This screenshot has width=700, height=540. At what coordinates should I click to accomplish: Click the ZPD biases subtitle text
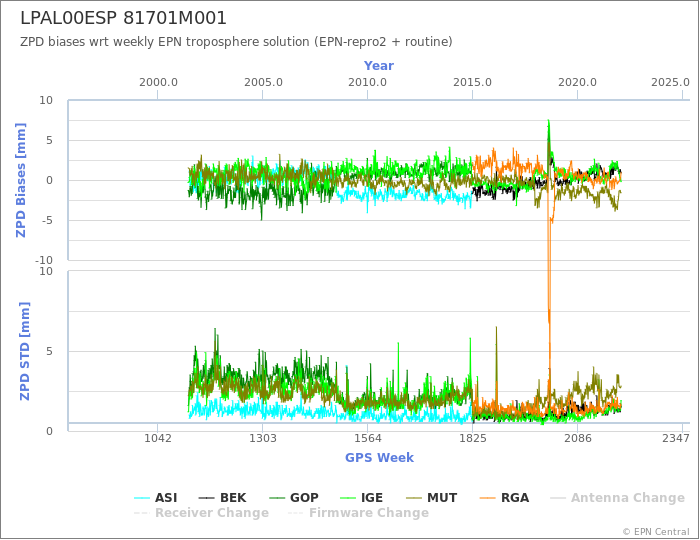click(x=236, y=42)
